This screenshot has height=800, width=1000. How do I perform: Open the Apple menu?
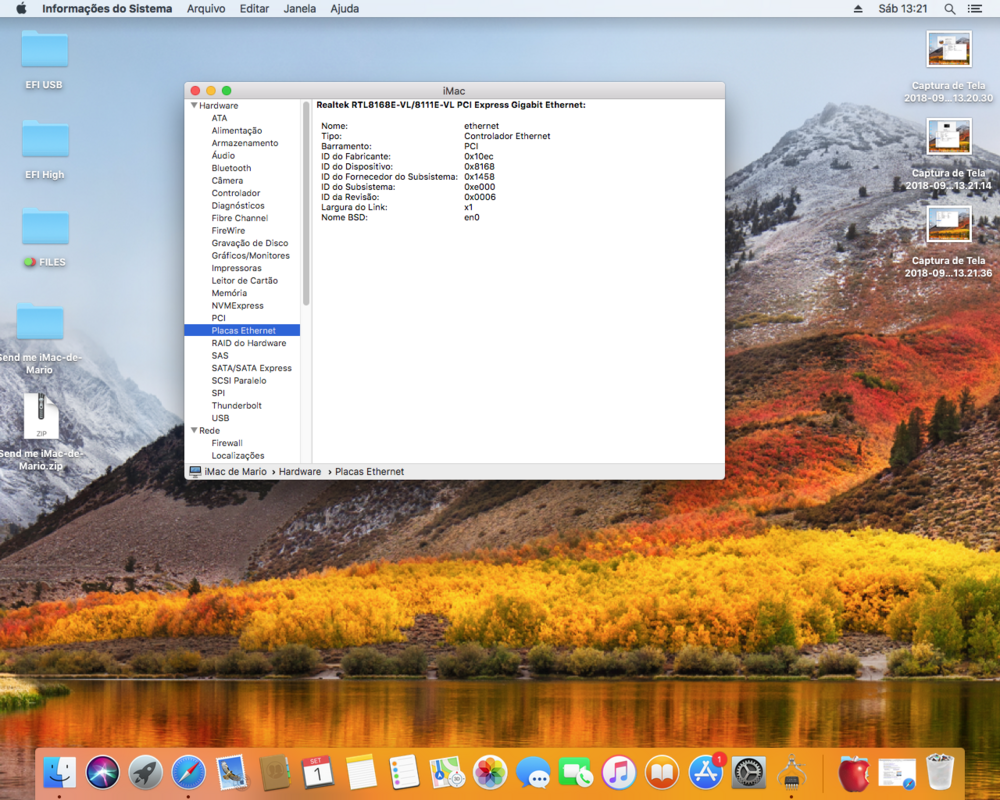coord(21,9)
